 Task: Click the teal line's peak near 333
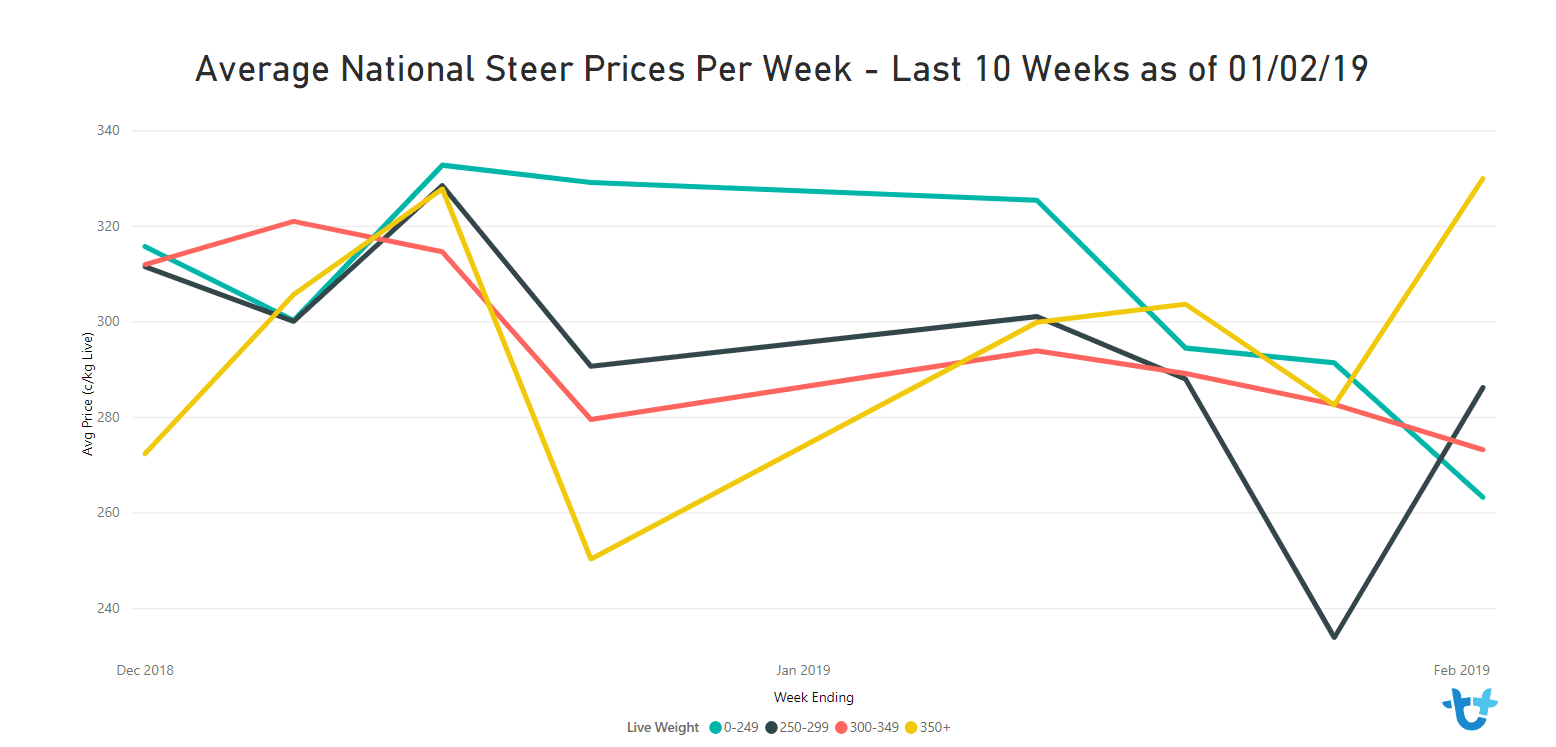tap(442, 165)
